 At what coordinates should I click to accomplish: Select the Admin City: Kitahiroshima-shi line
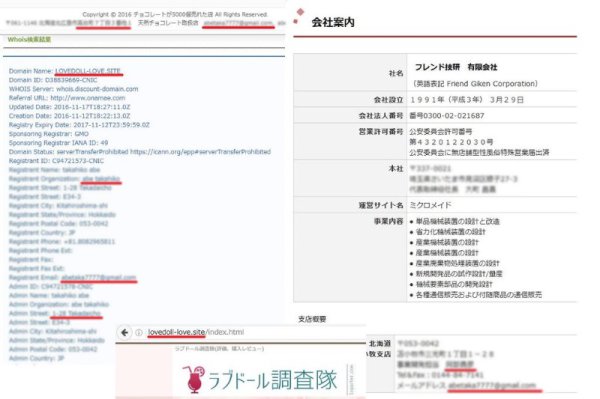(53, 331)
